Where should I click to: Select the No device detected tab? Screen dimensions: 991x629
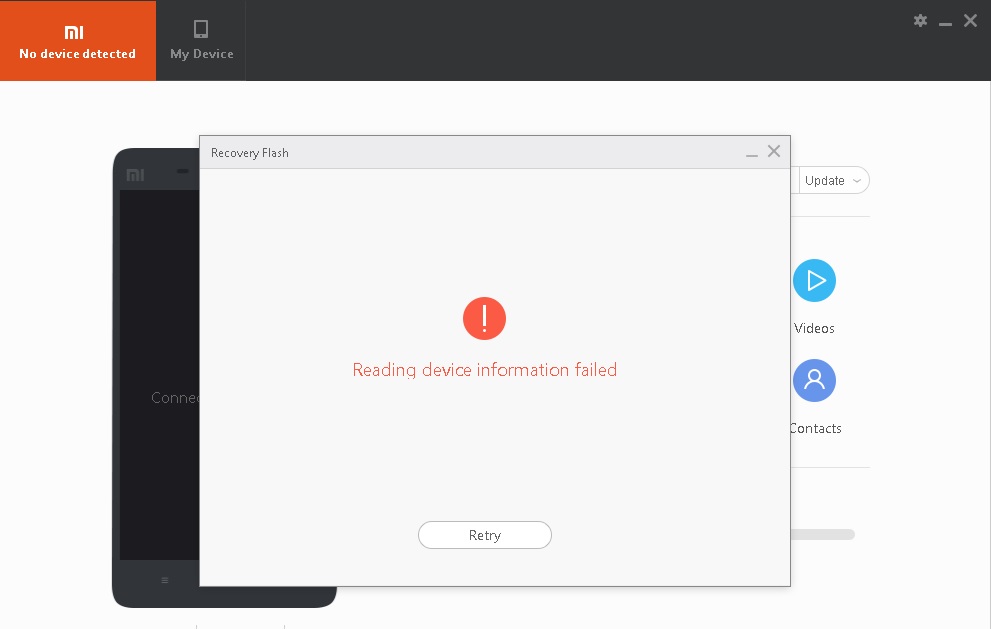(x=77, y=41)
